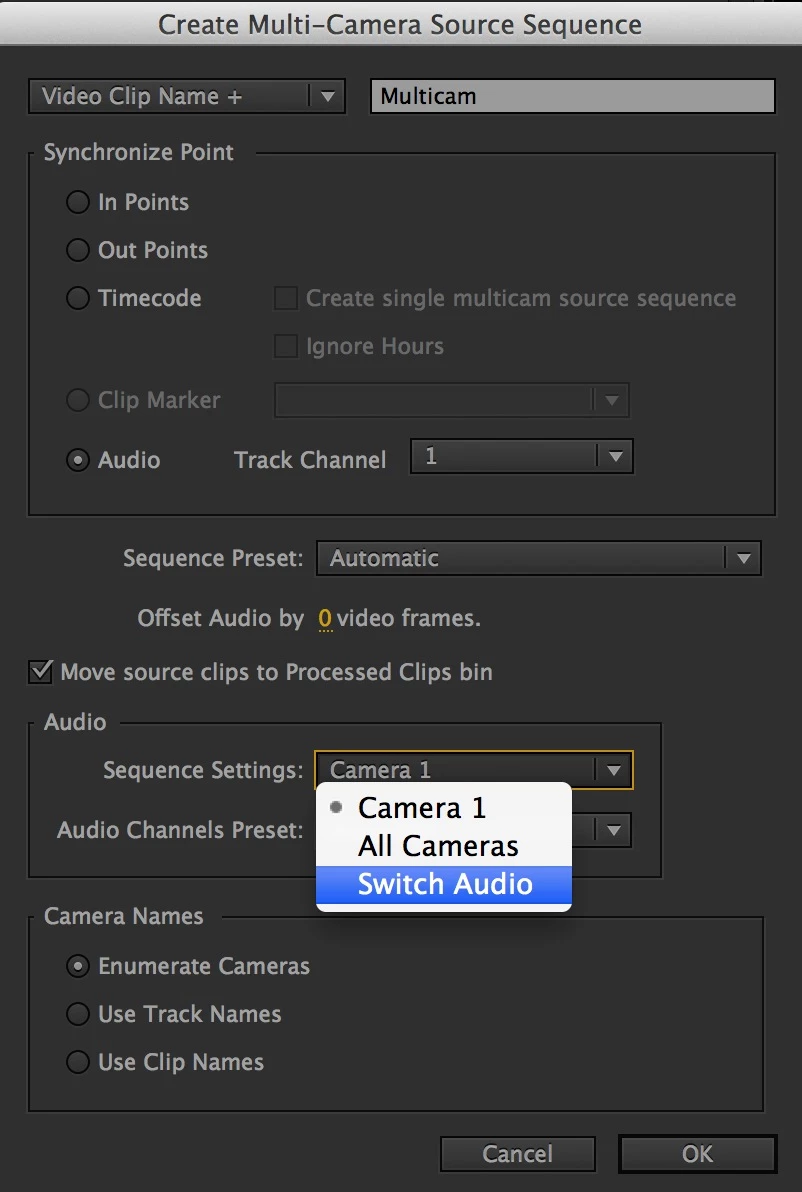Click the Sequence Settings dropdown arrow
This screenshot has height=1192, width=802.
tap(613, 770)
